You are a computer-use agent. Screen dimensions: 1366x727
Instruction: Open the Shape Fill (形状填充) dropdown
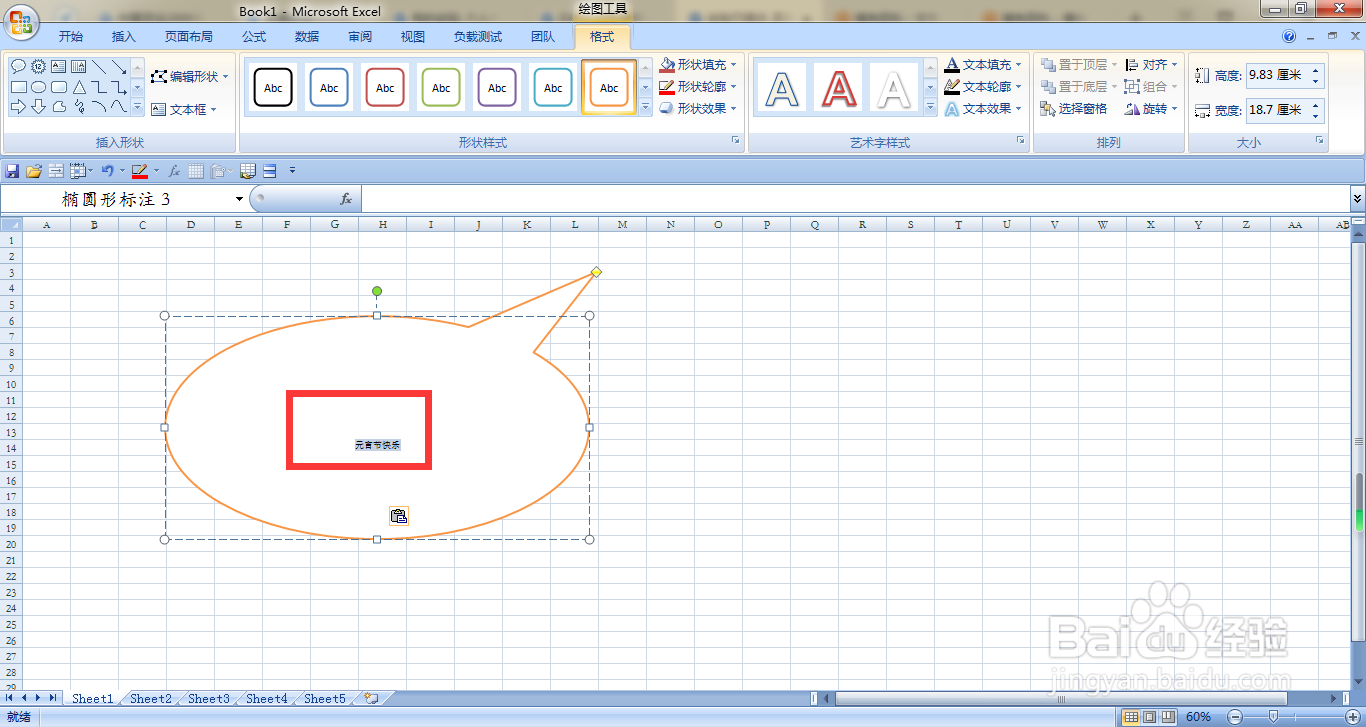[x=698, y=65]
